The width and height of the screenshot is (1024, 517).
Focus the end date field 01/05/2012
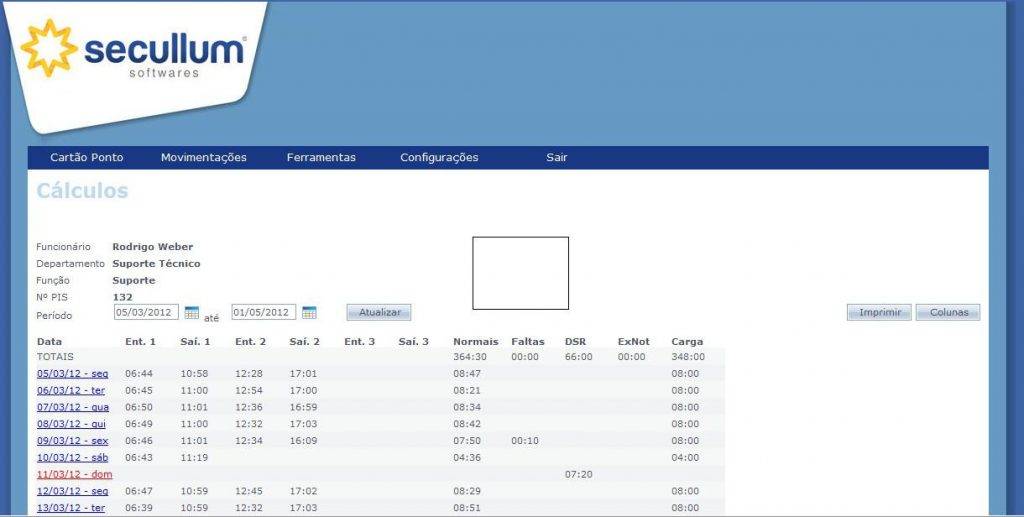pos(264,312)
